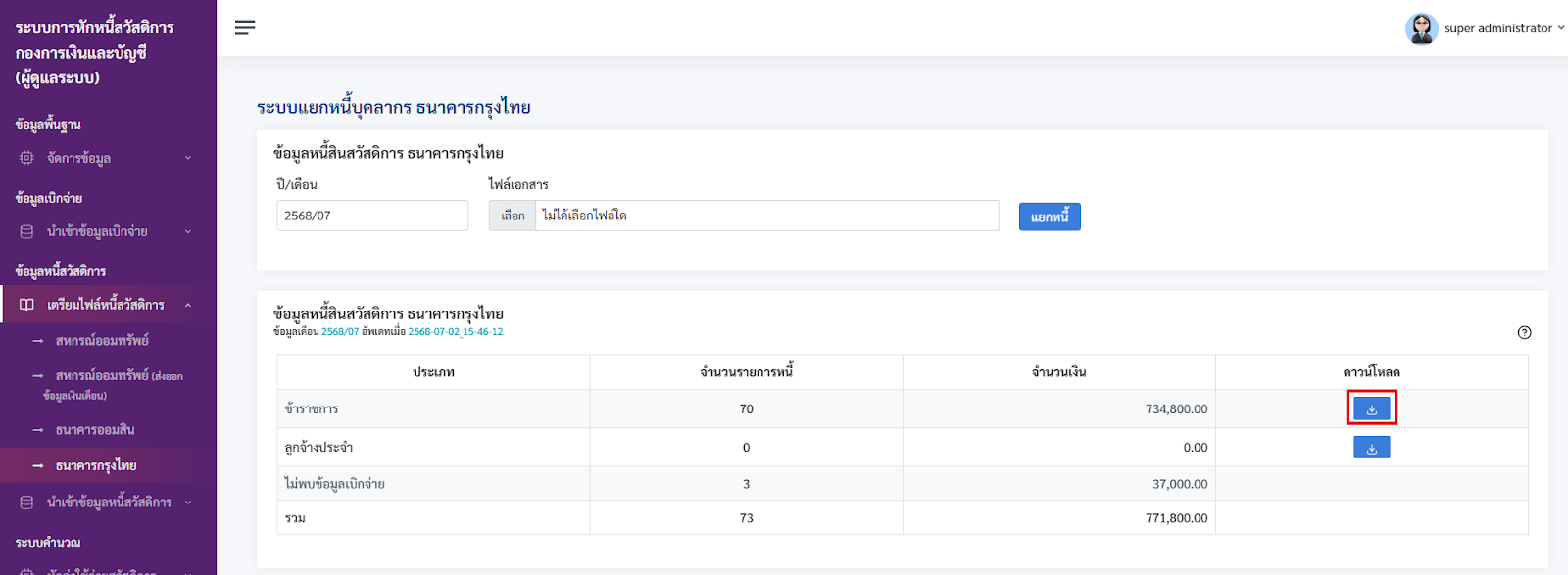The image size is (1568, 575).
Task: Expand the นำเข้าข้อมูลหนี้สวัสดิการ menu chevron
Action: click(188, 502)
